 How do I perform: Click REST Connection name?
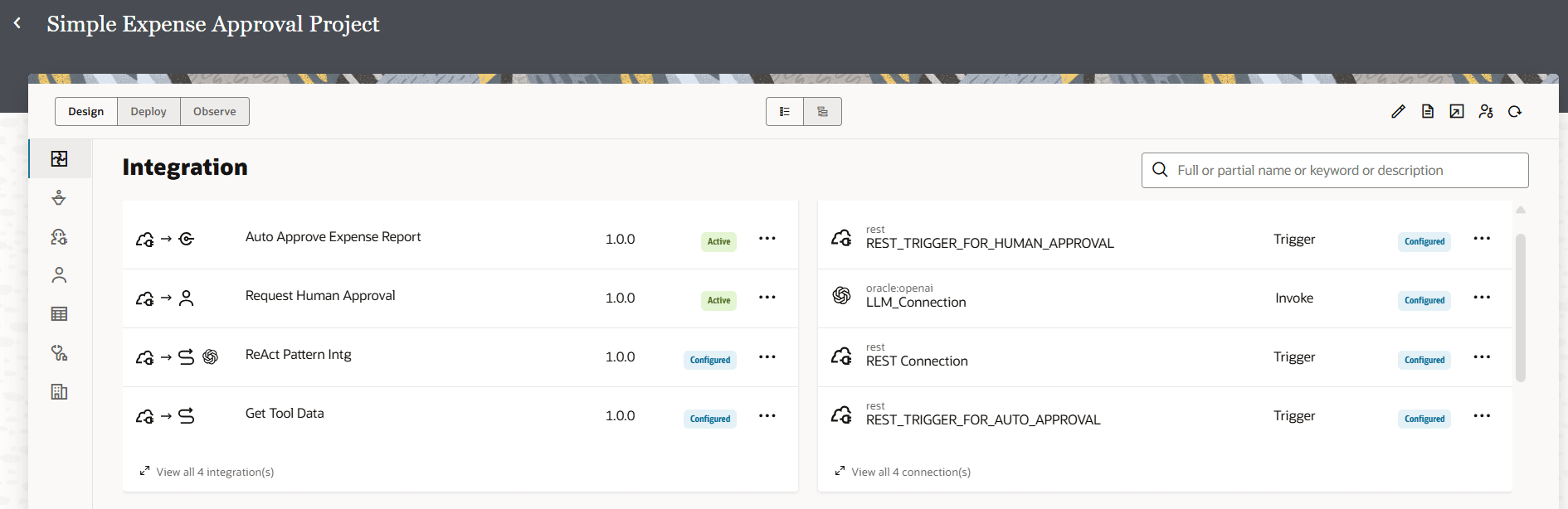[917, 361]
